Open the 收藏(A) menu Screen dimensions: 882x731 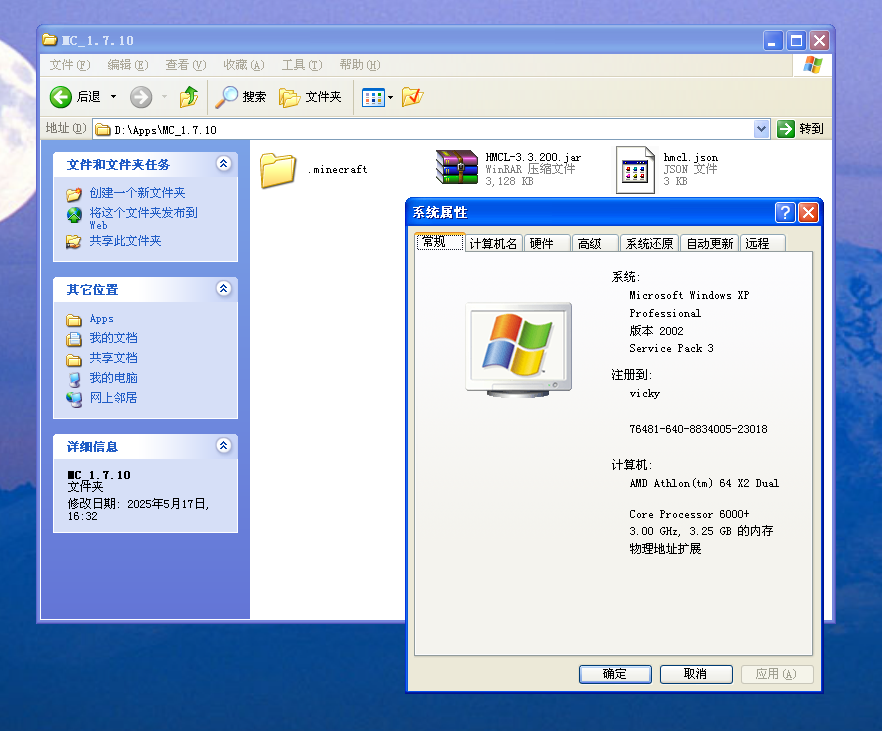(244, 65)
